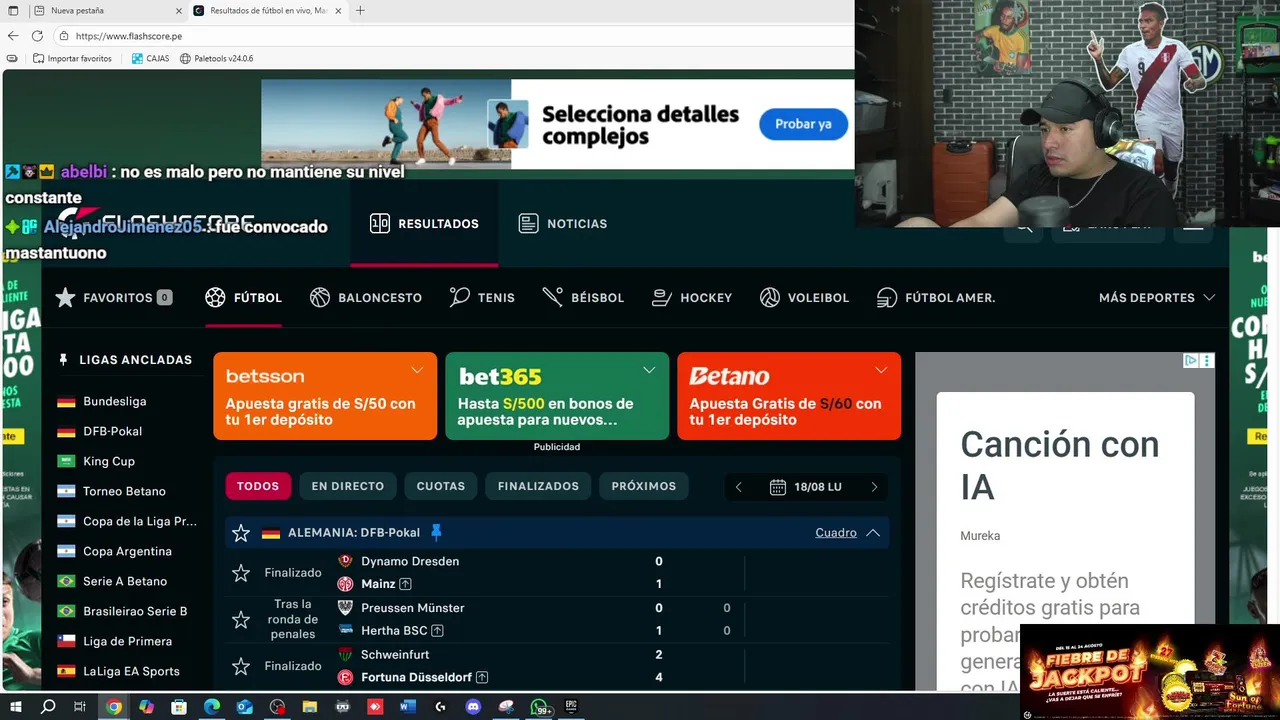This screenshot has height=720, width=1280.
Task: Favorite the Preussen Münster vs Hertha match
Action: [x=241, y=620]
